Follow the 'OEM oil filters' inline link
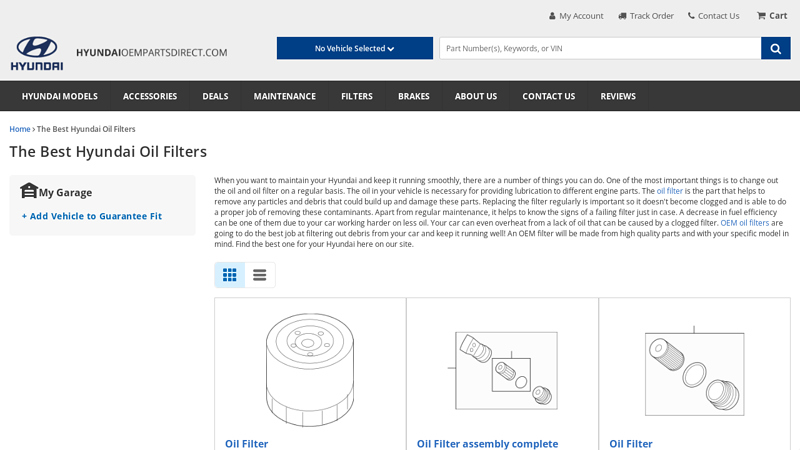This screenshot has width=800, height=450. point(744,223)
